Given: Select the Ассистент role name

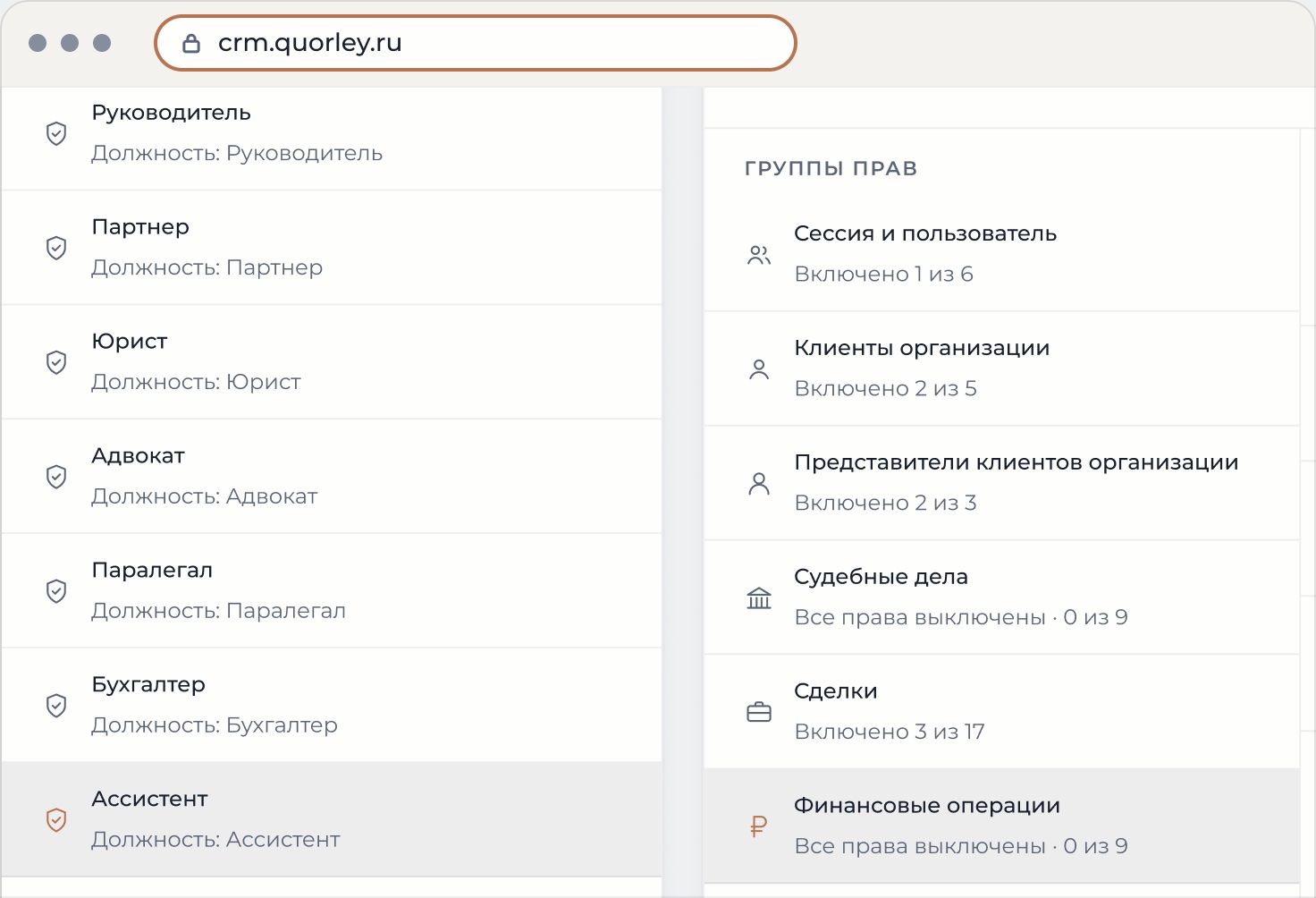Looking at the screenshot, I should click(x=149, y=800).
